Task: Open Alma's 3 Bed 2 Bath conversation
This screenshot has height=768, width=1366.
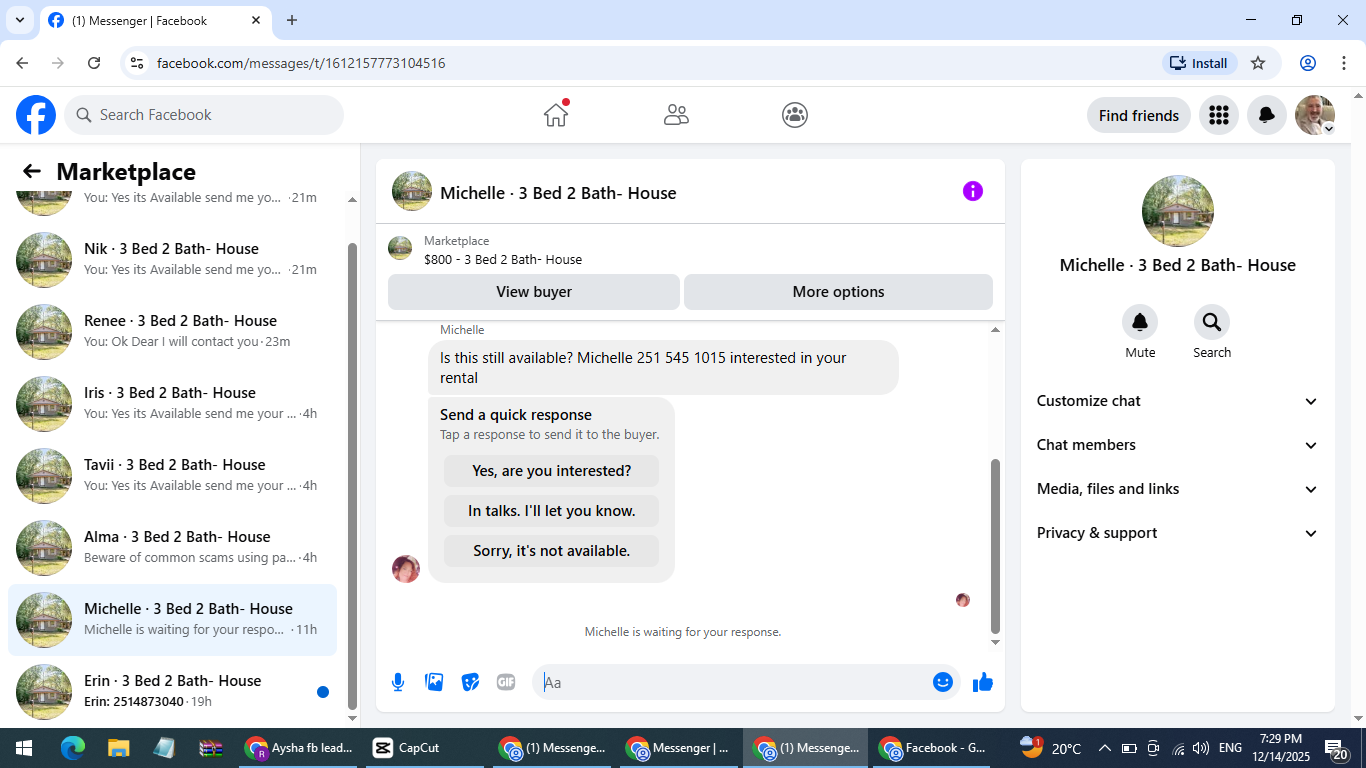Action: click(172, 548)
